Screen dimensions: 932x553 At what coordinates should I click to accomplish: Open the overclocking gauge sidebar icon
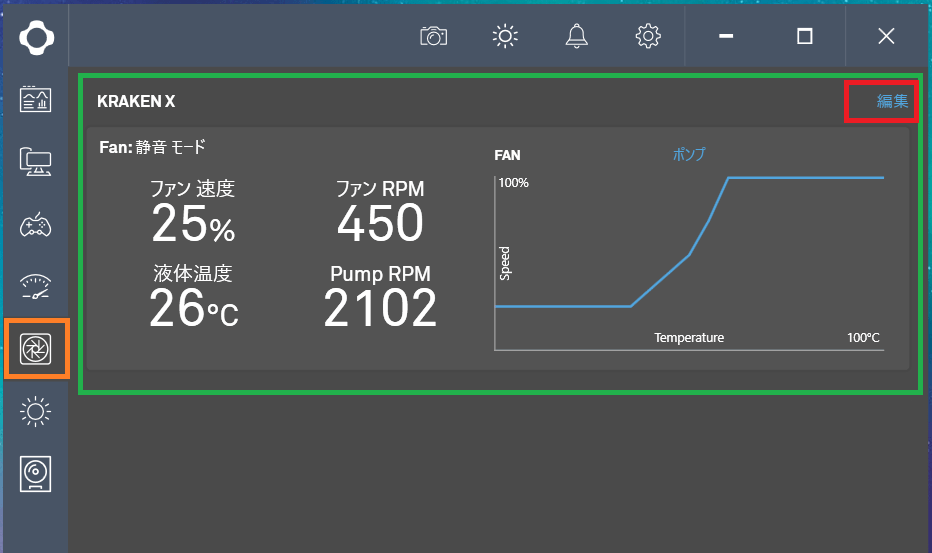(36, 287)
